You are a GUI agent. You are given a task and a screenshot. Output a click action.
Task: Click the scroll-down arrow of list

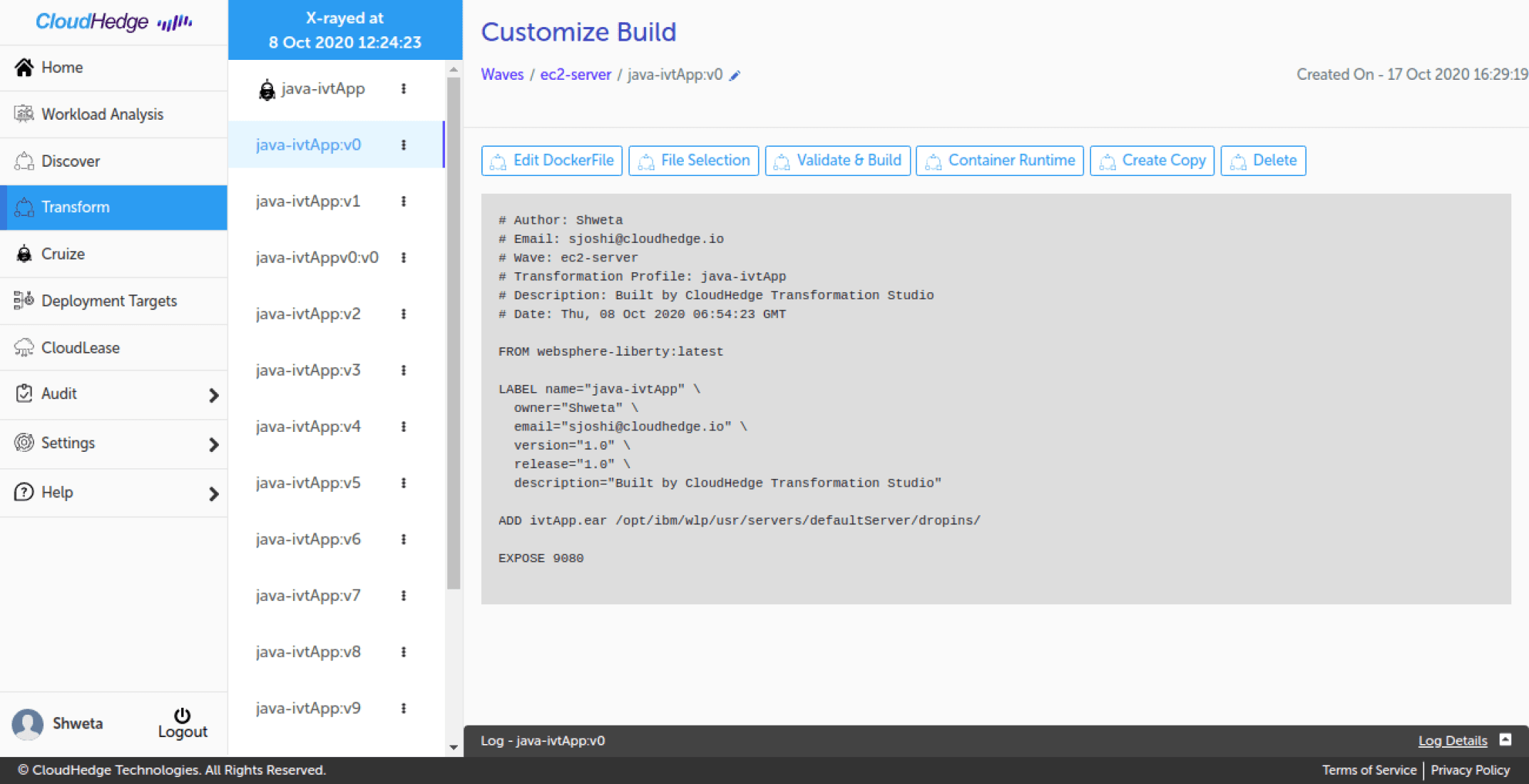pyautogui.click(x=454, y=748)
